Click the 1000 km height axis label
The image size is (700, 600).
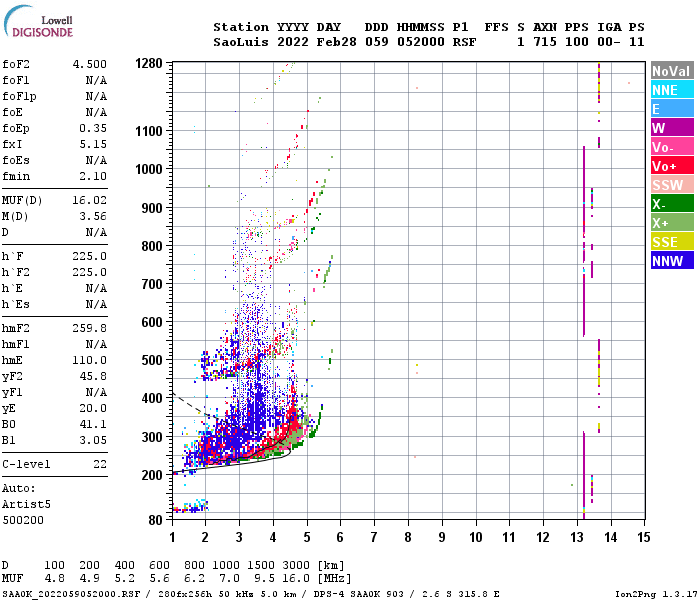149,170
